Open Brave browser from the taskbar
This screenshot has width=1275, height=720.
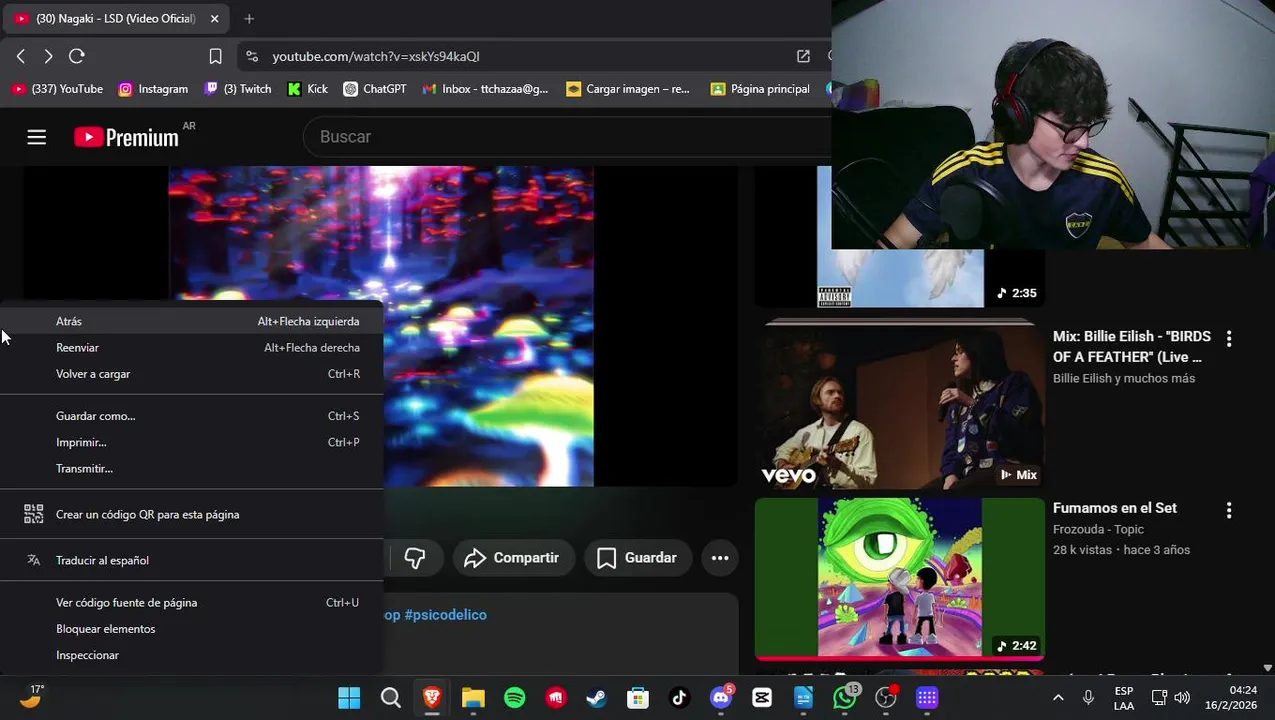432,698
